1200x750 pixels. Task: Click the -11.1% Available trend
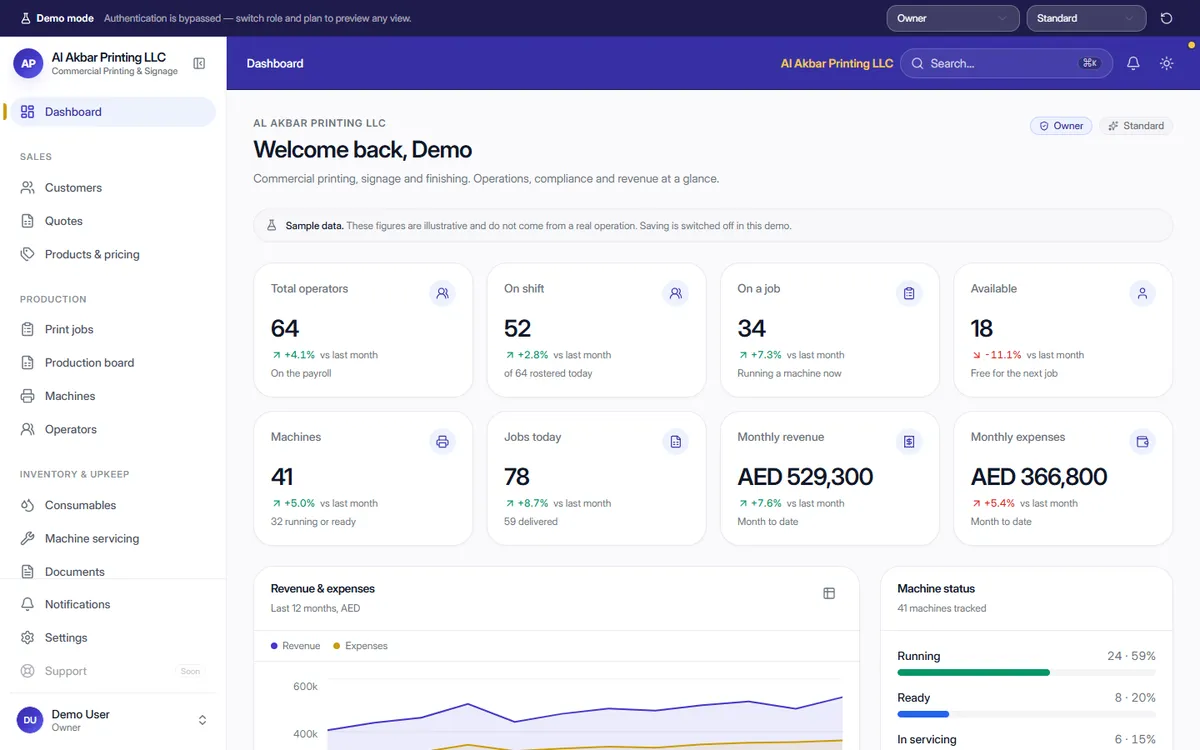point(996,355)
